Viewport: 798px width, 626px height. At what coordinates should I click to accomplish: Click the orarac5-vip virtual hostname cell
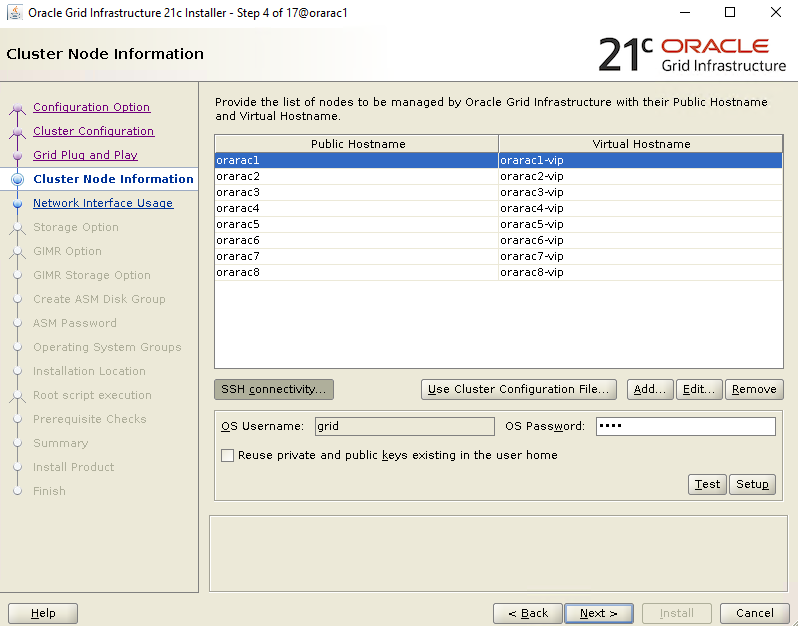click(640, 224)
